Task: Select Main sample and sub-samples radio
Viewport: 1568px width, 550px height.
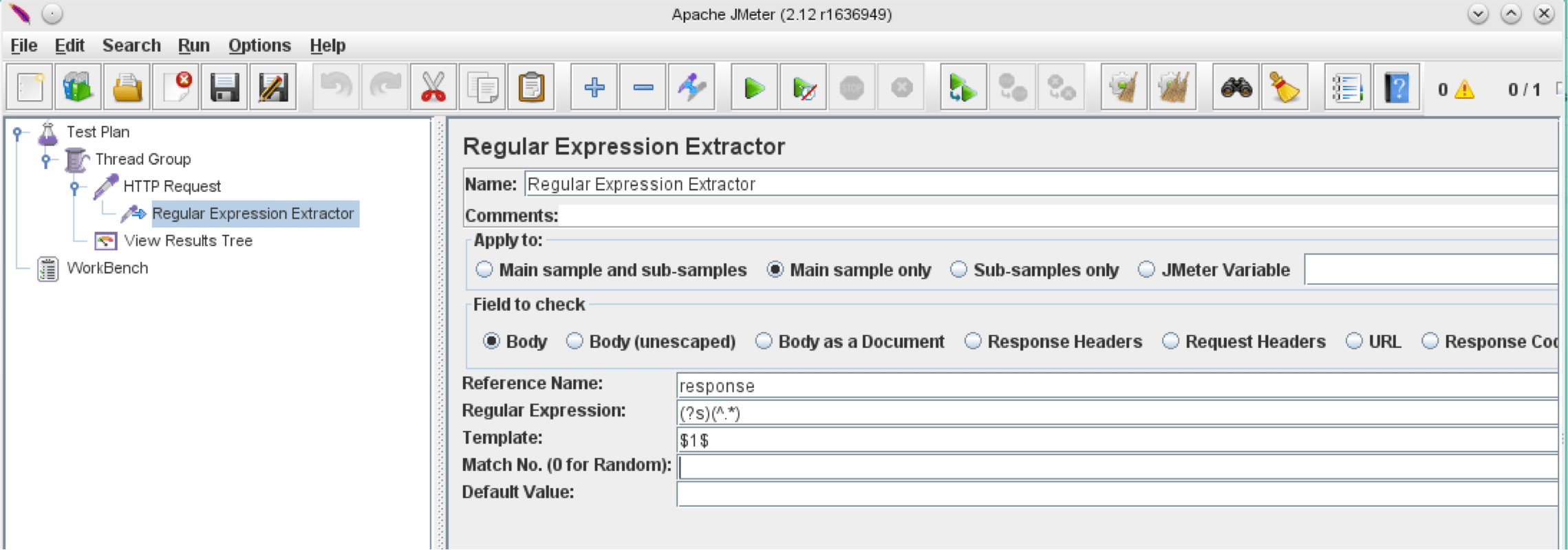Action: click(x=484, y=269)
